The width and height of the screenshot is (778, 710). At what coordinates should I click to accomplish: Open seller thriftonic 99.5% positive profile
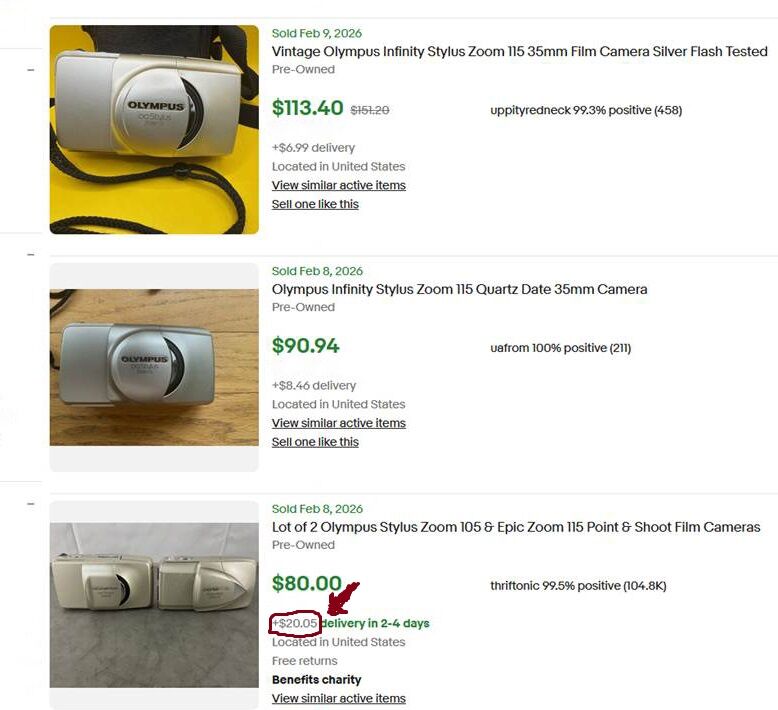578,585
